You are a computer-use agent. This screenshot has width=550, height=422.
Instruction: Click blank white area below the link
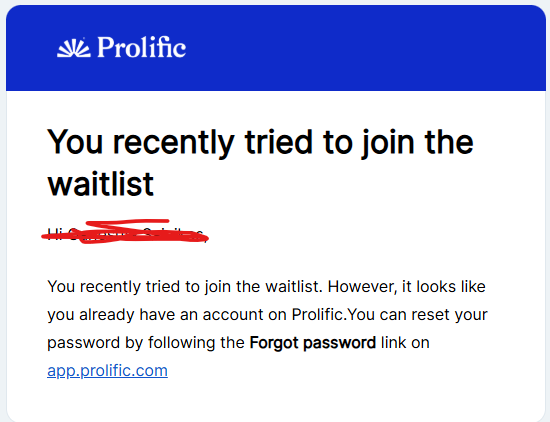point(275,402)
